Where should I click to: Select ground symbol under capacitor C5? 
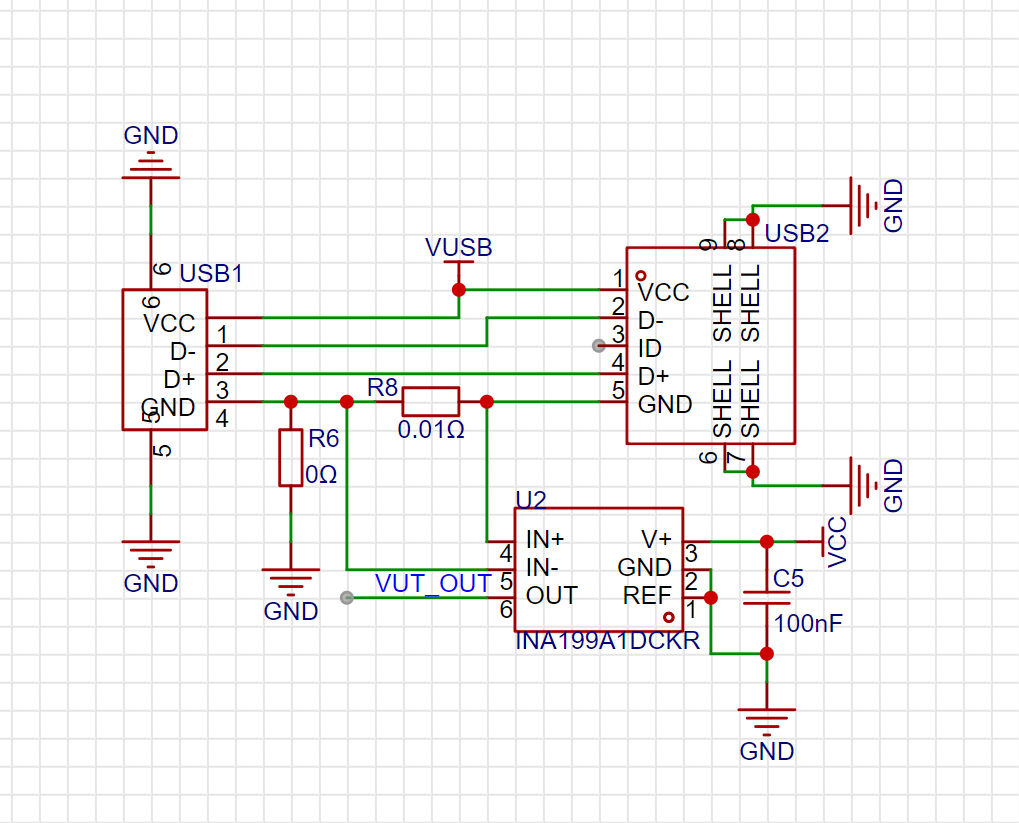tap(767, 723)
